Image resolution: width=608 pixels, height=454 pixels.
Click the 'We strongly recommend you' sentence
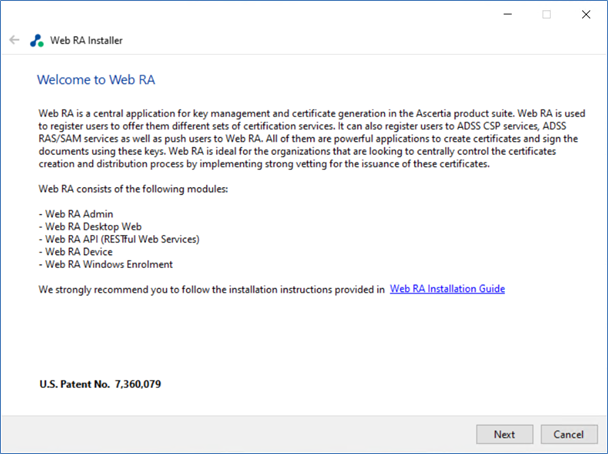pos(211,290)
